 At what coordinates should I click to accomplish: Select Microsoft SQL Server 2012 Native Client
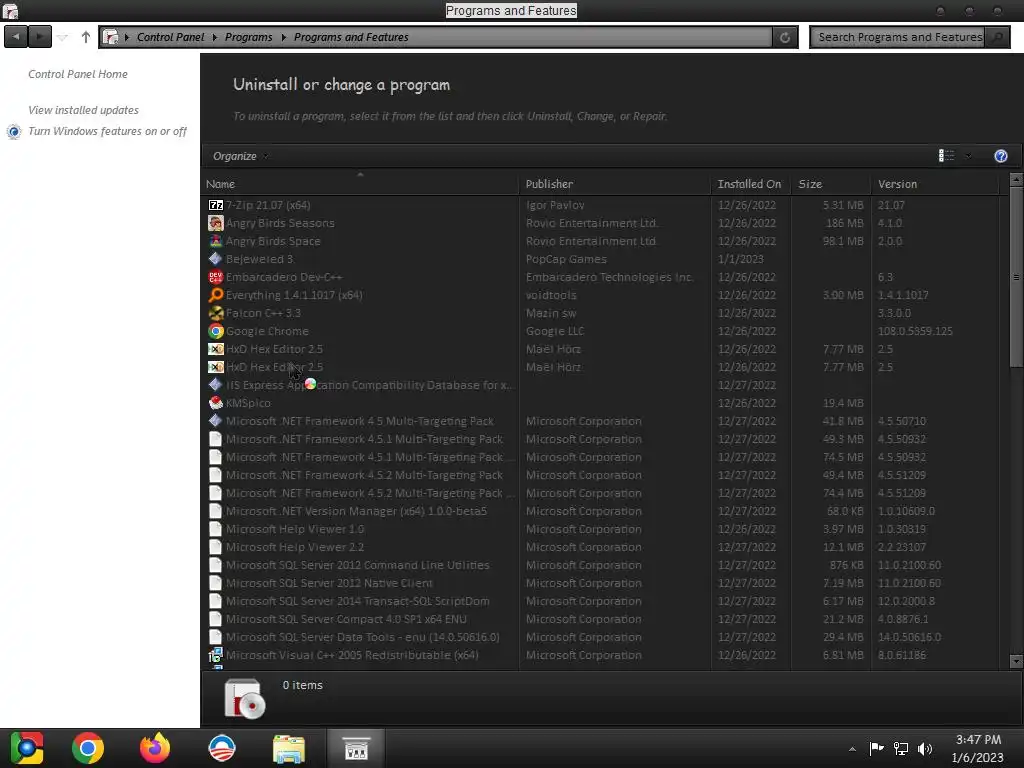(x=601, y=583)
